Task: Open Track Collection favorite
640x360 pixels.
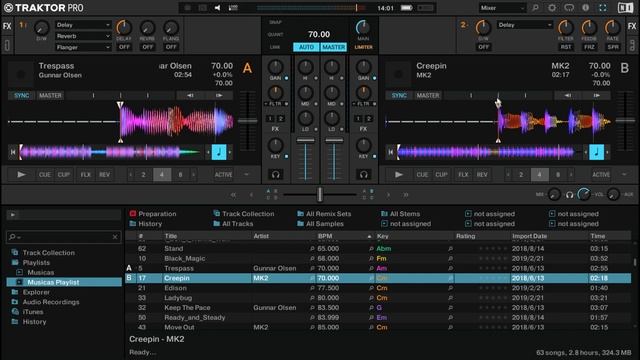Action: tap(244, 213)
